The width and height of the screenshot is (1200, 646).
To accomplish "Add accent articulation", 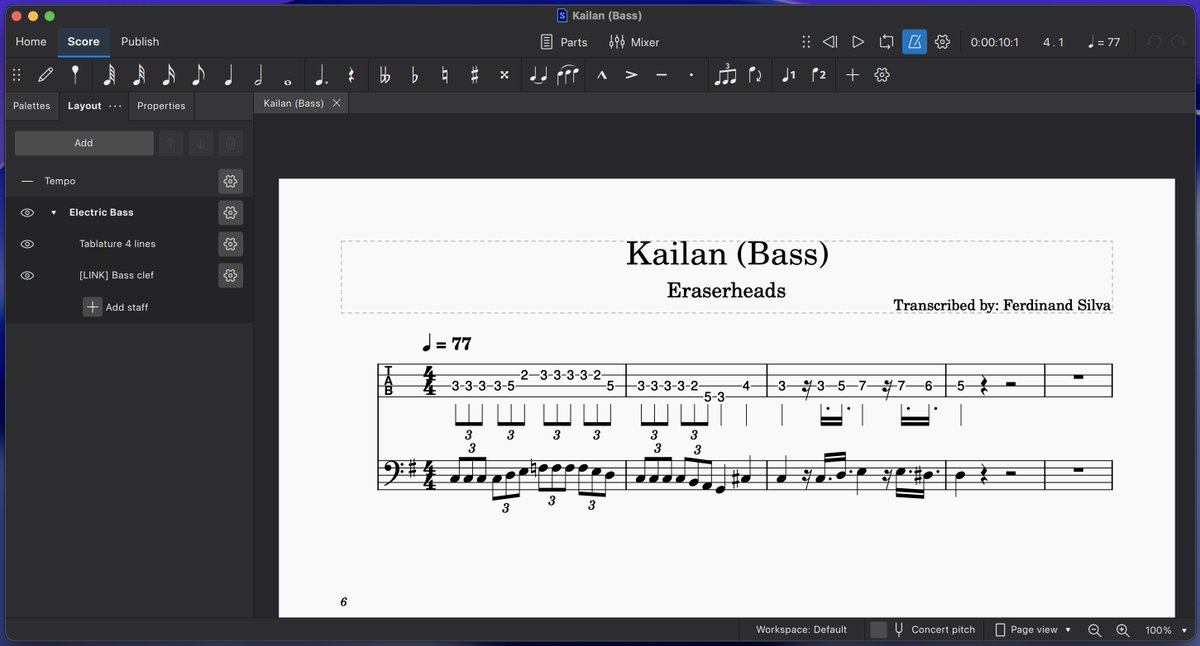I will tap(632, 74).
